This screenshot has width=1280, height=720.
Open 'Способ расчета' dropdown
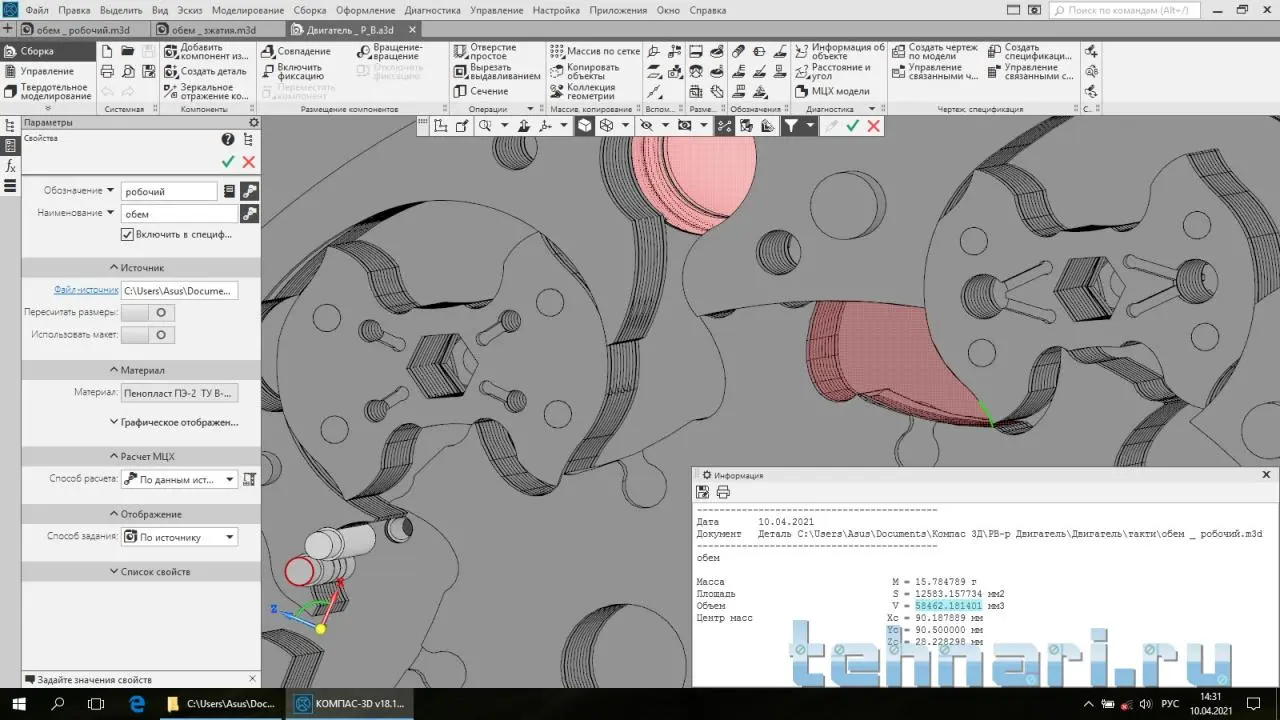tap(179, 480)
